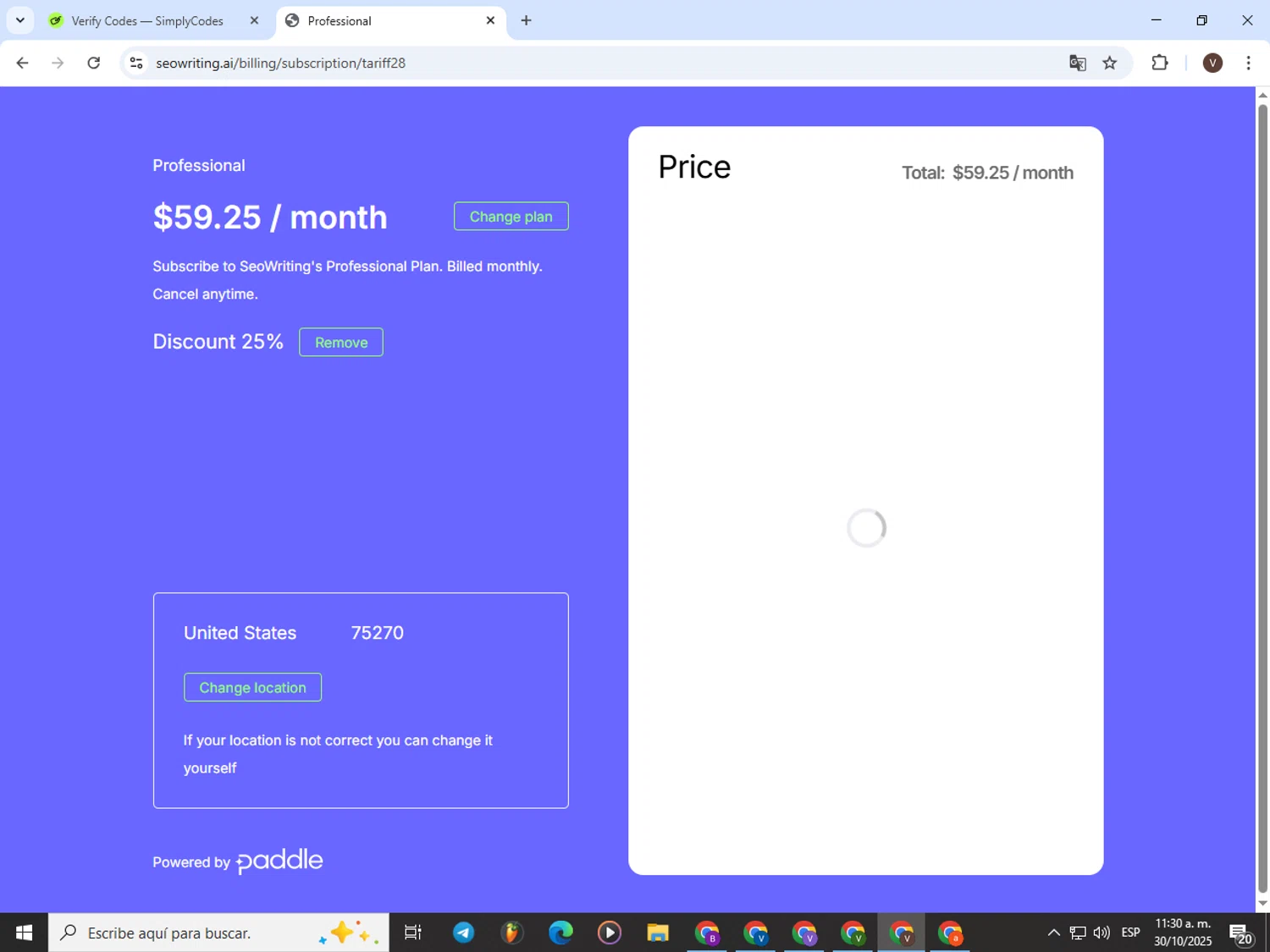
Task: Open Task View in the taskbar
Action: [413, 933]
